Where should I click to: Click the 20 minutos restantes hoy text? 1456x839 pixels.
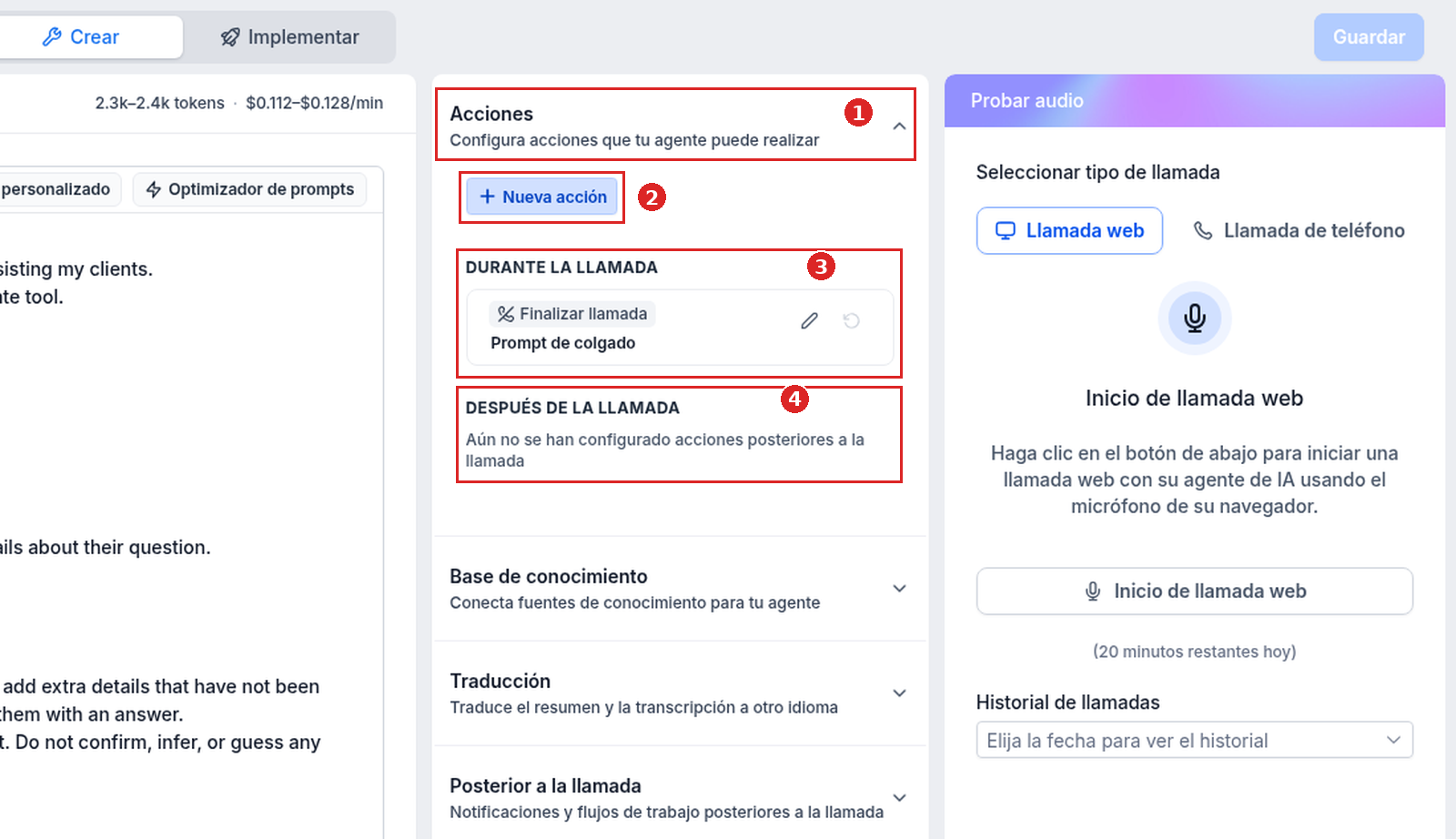[x=1194, y=652]
